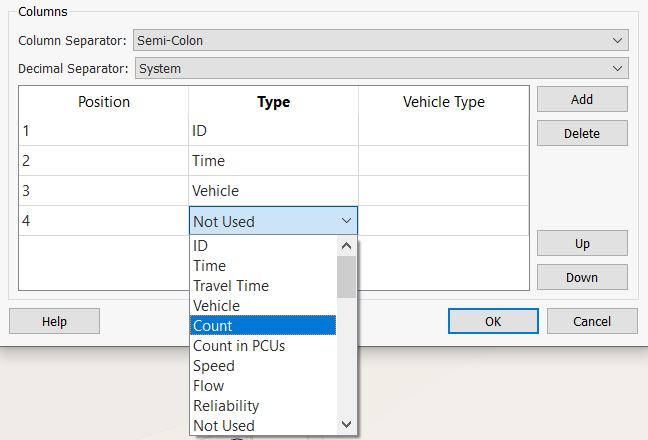Move the column Up
648x440 pixels.
click(582, 243)
